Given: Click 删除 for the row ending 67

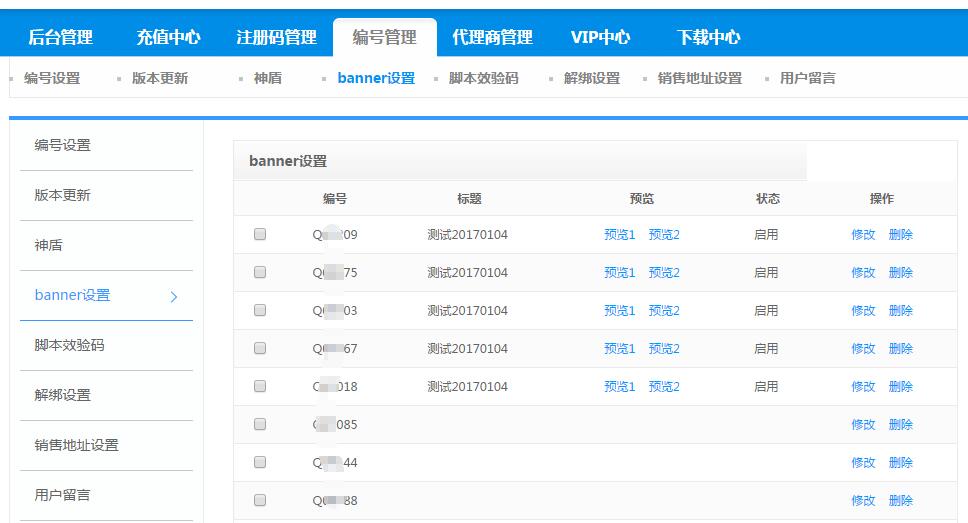Looking at the screenshot, I should (900, 349).
